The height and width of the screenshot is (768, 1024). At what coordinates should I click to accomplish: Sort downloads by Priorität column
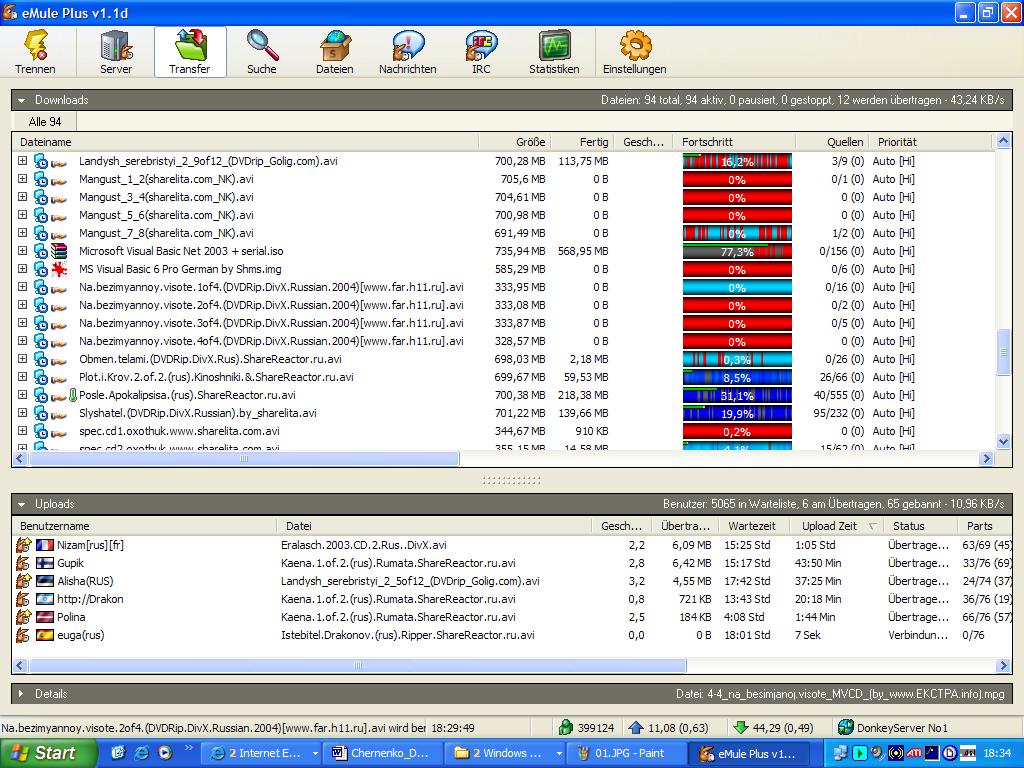[930, 142]
